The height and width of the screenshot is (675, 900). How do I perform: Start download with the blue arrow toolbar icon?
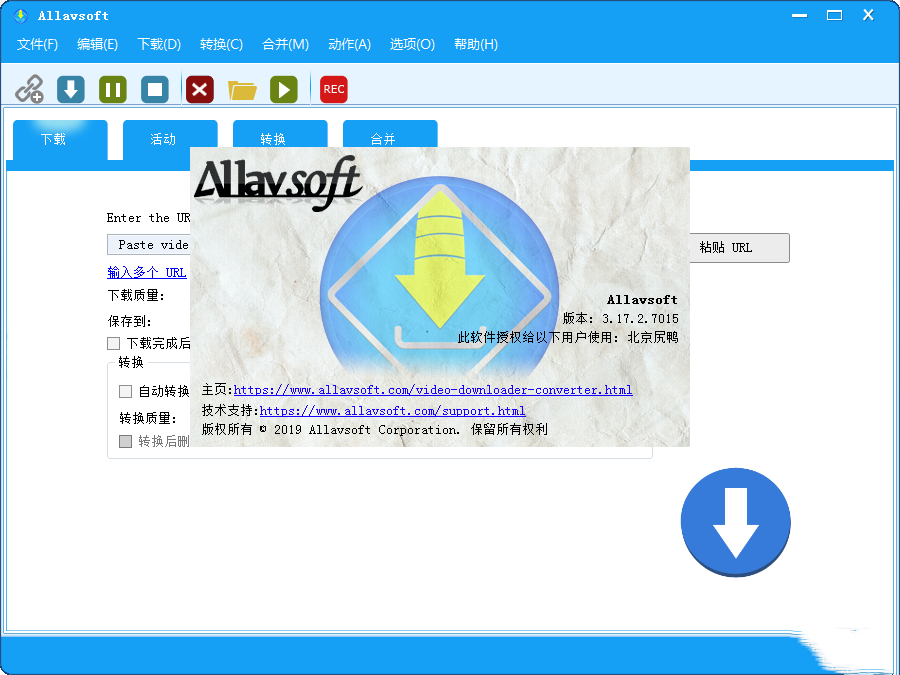[71, 90]
